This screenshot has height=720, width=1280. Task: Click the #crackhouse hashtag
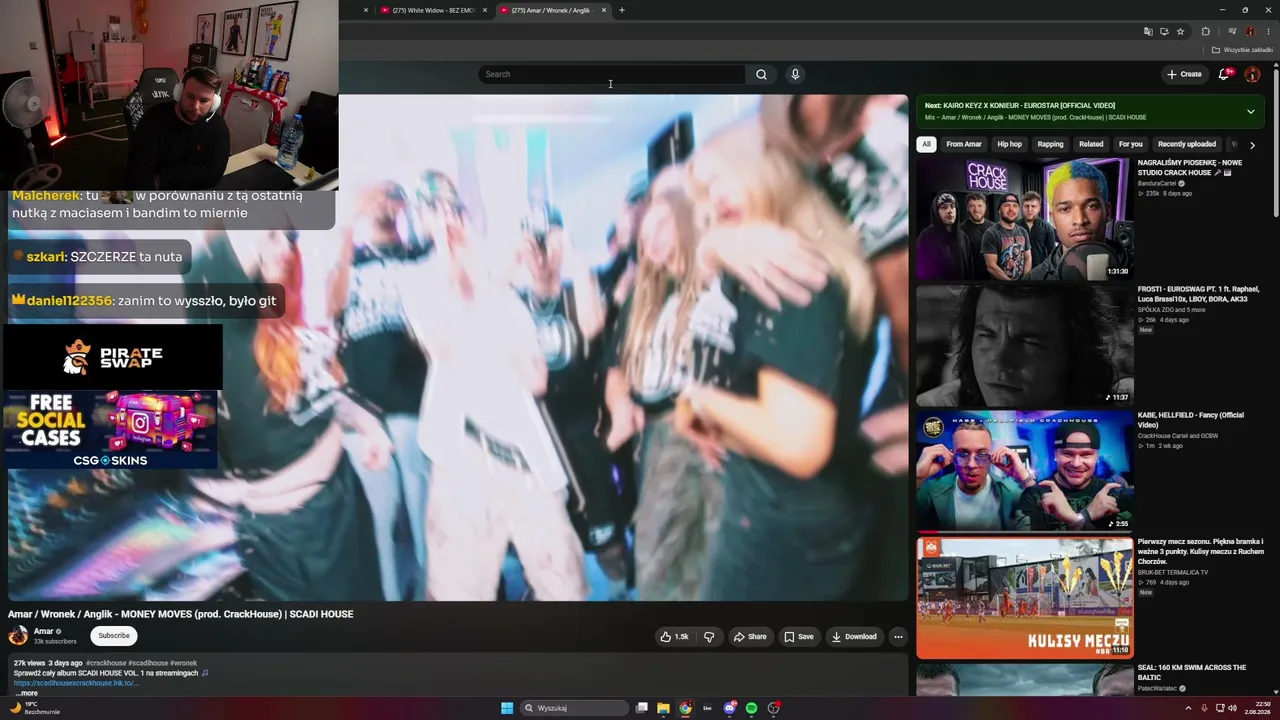point(106,663)
